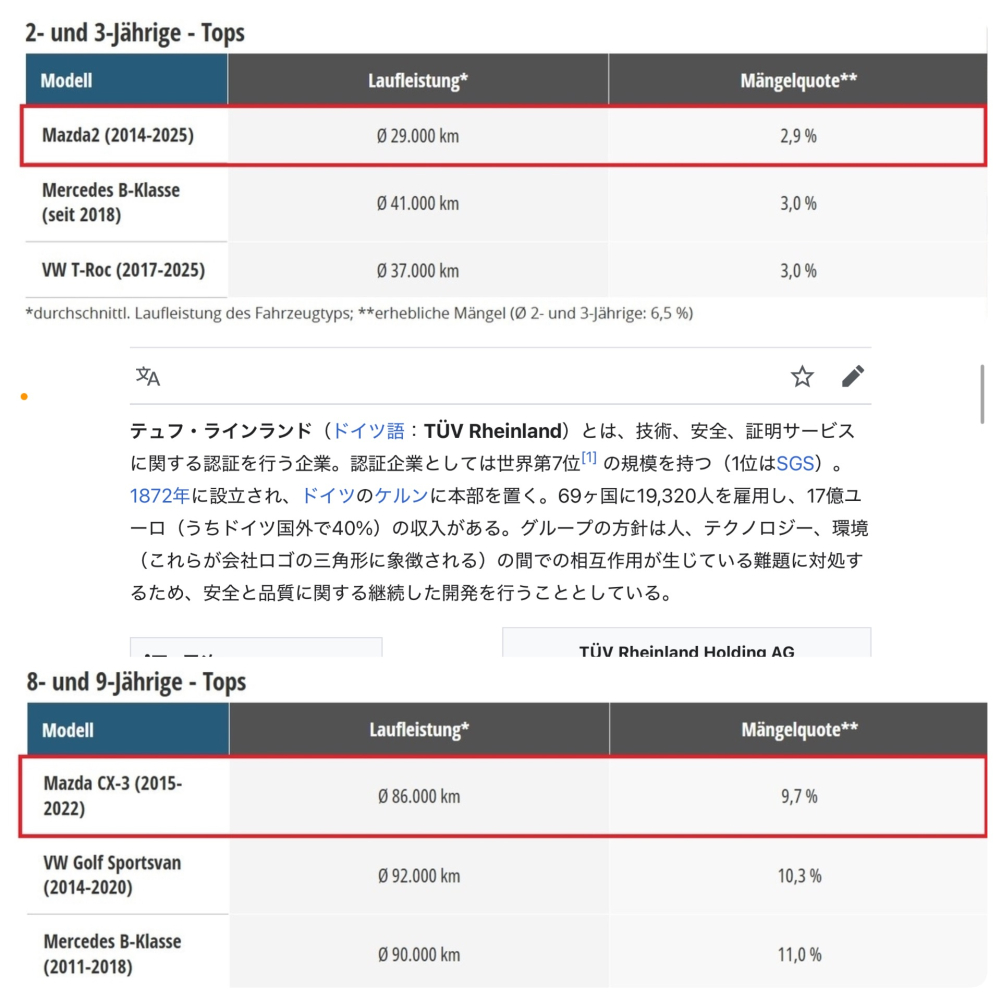Viewport: 1001px width, 1001px height.
Task: Click the 8- und 9-Jährige - Tops heading
Action: [136, 682]
